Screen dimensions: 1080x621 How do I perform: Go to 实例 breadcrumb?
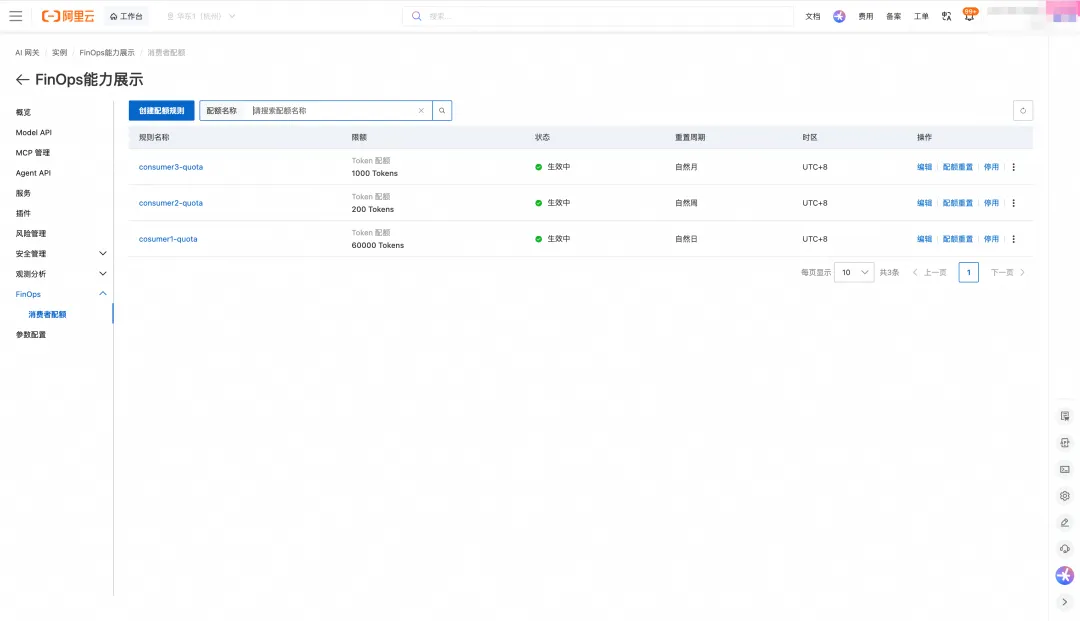pyautogui.click(x=60, y=52)
